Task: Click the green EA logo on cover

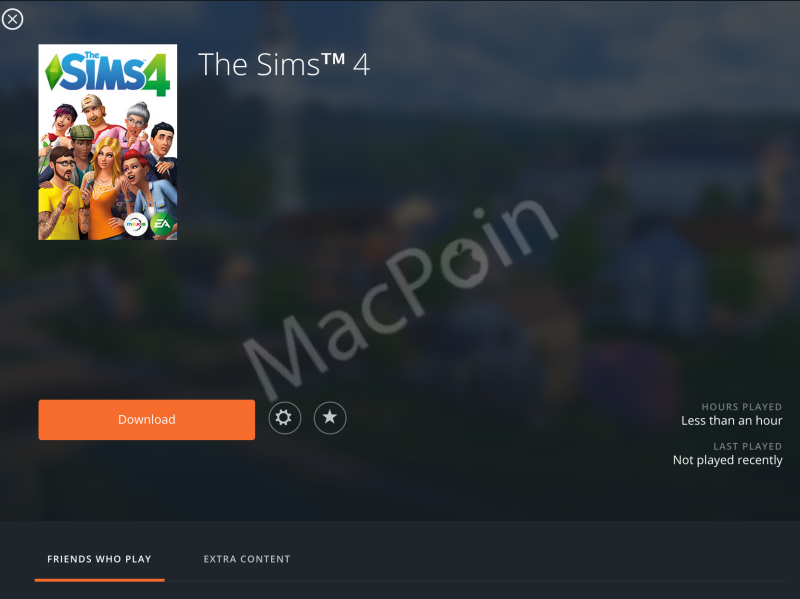Action: tap(162, 224)
